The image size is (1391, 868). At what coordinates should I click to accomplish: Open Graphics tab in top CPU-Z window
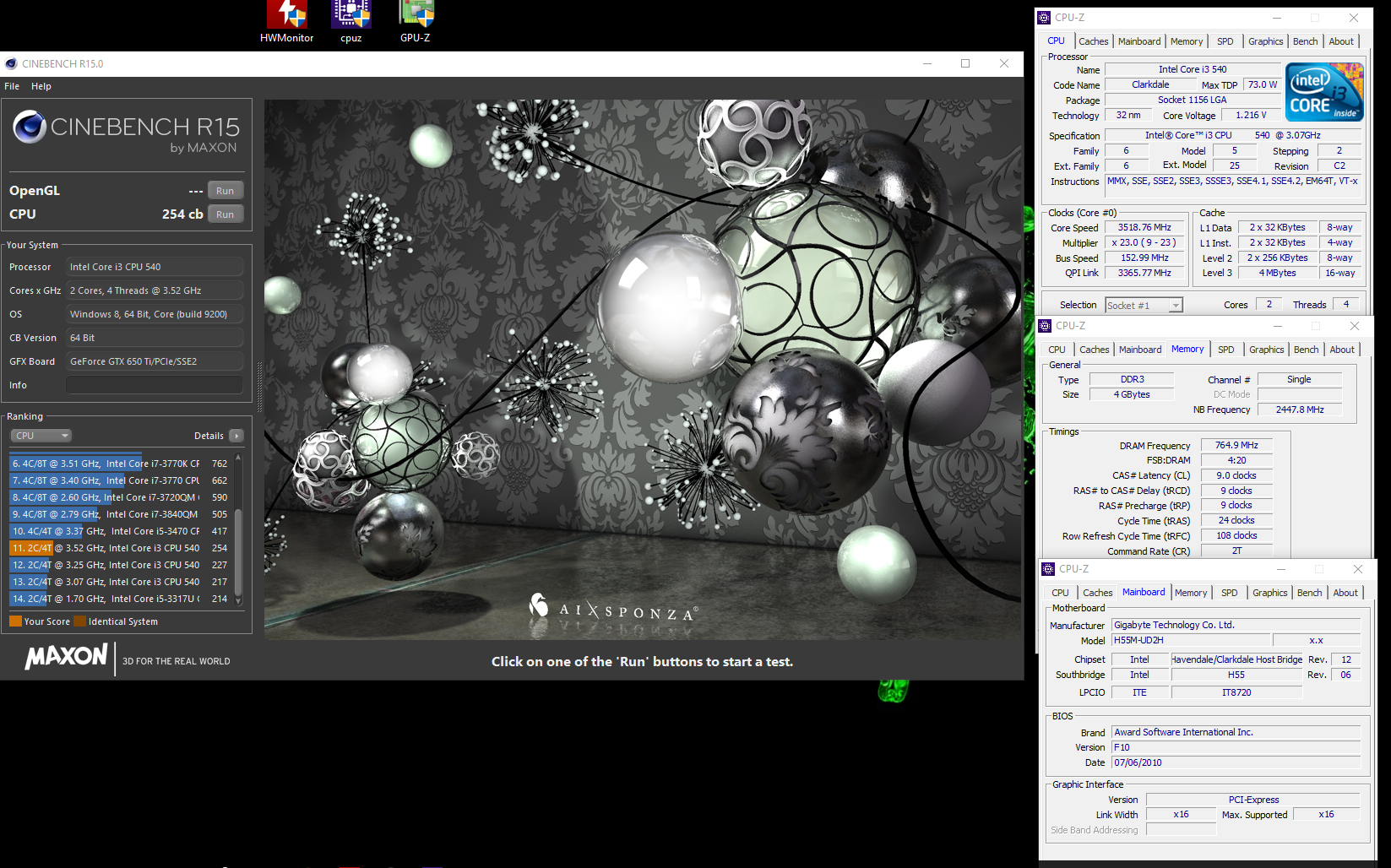[x=1265, y=41]
